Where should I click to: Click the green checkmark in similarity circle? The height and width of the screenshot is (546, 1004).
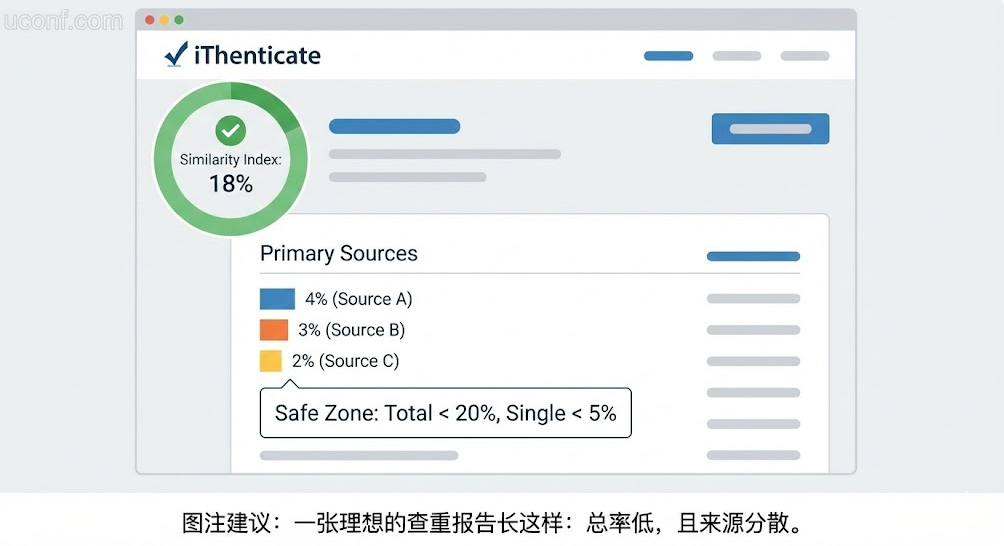[231, 130]
